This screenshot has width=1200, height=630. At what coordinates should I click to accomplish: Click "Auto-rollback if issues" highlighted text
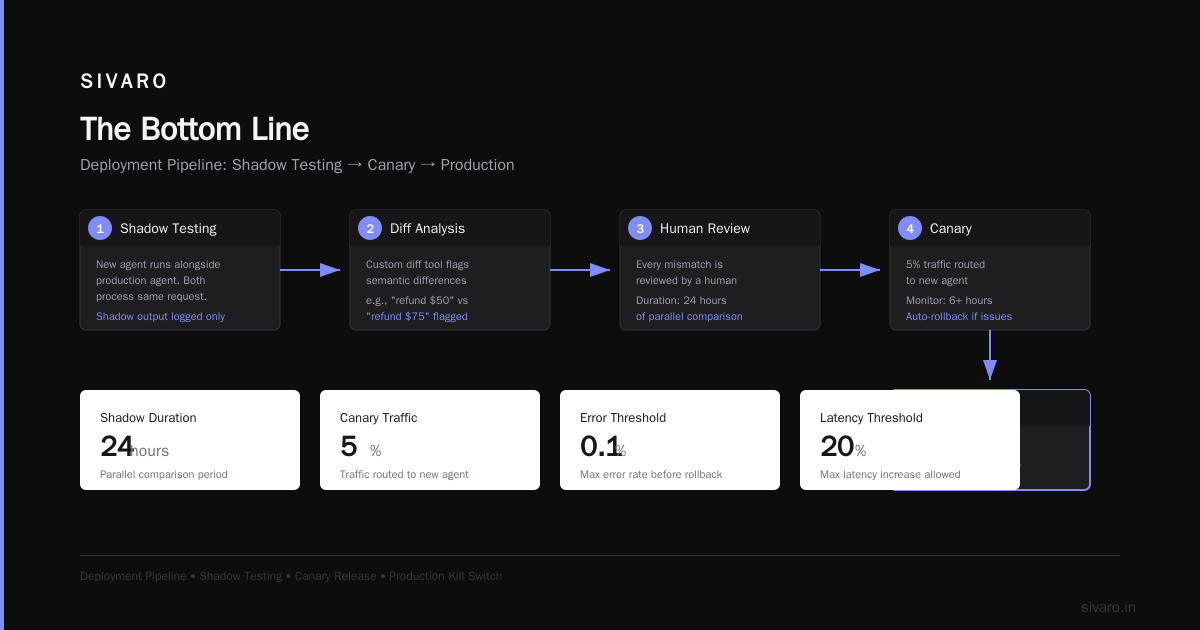[x=959, y=316]
